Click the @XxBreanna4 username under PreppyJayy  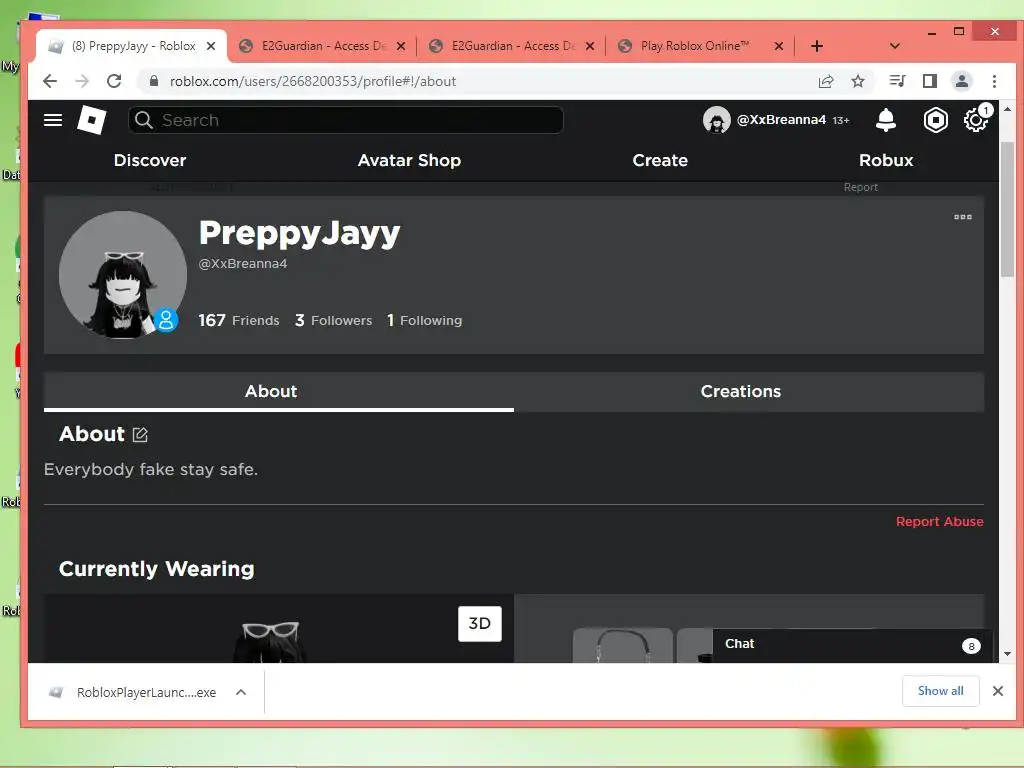click(x=243, y=264)
